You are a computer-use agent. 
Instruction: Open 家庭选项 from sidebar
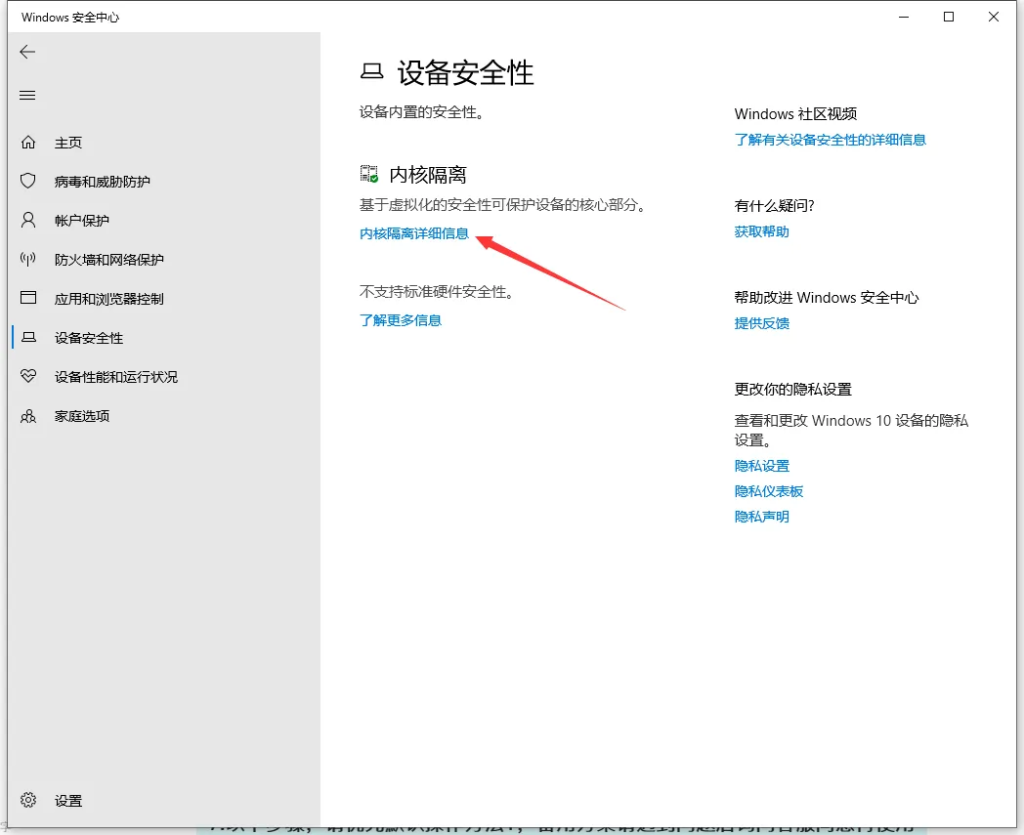pos(82,416)
